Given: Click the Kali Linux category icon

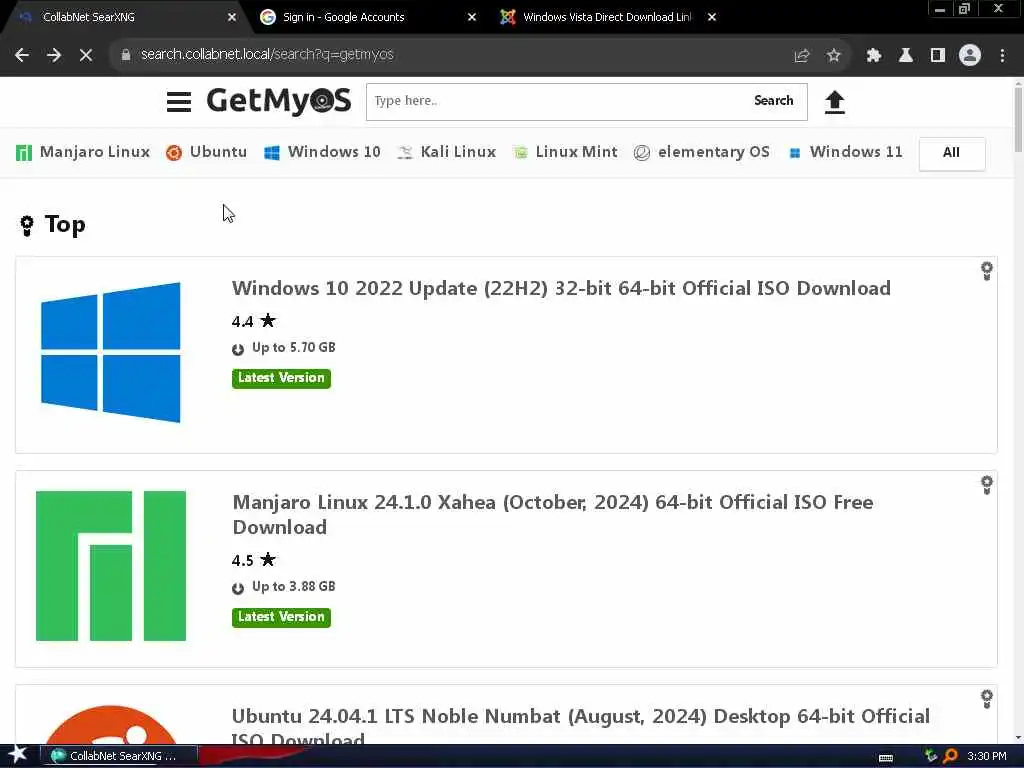Looking at the screenshot, I should pyautogui.click(x=405, y=153).
